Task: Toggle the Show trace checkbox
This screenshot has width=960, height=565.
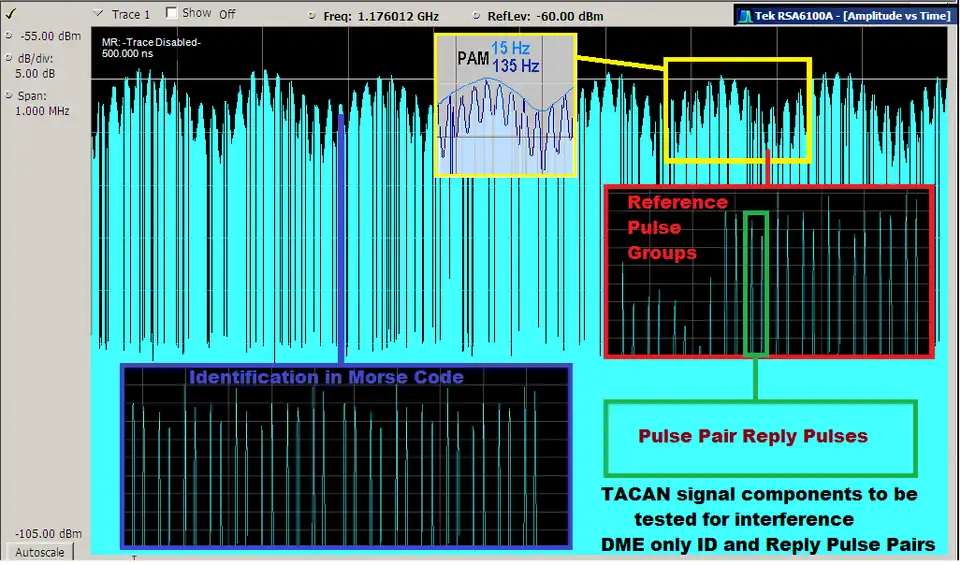Action: pyautogui.click(x=172, y=13)
